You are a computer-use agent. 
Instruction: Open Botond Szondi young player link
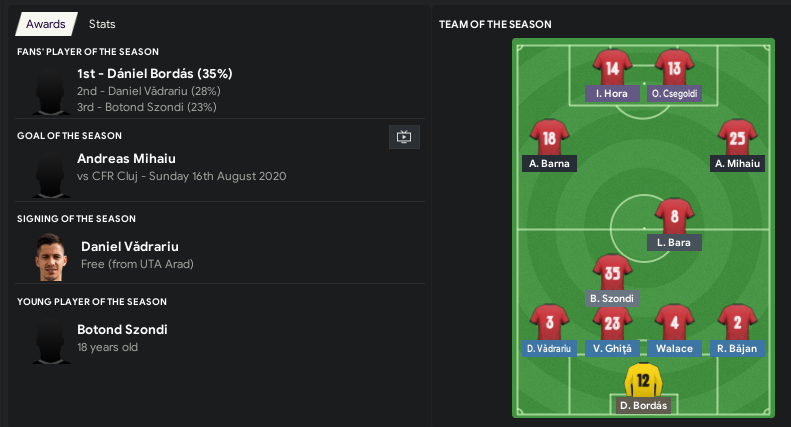[x=122, y=329]
